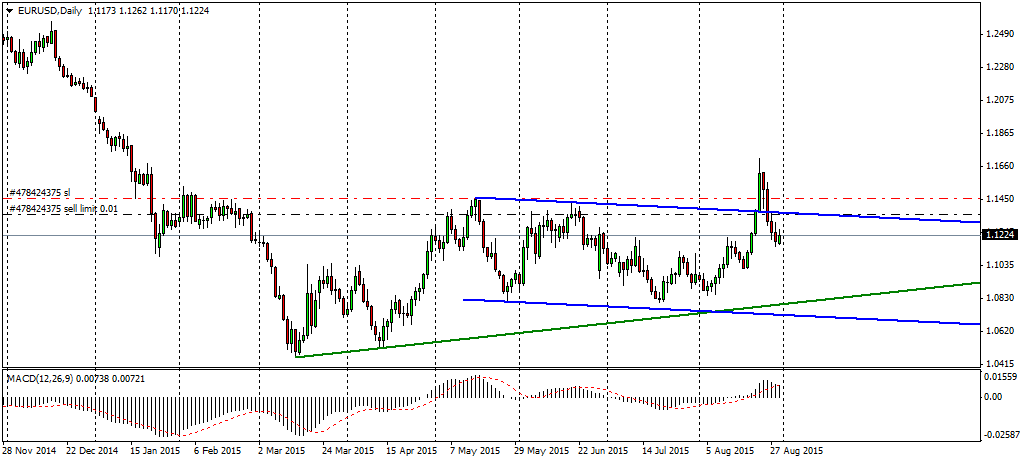Click the 27 Aug 2015 date label

[797, 450]
